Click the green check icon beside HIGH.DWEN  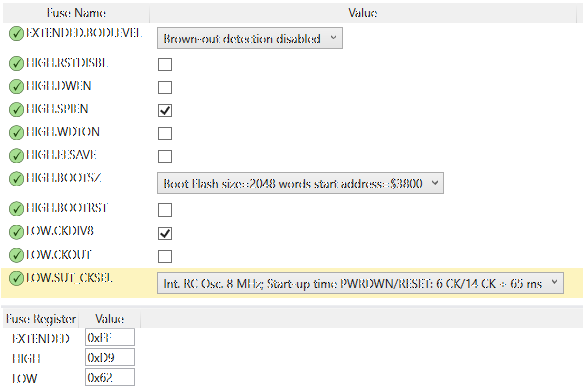(16, 87)
